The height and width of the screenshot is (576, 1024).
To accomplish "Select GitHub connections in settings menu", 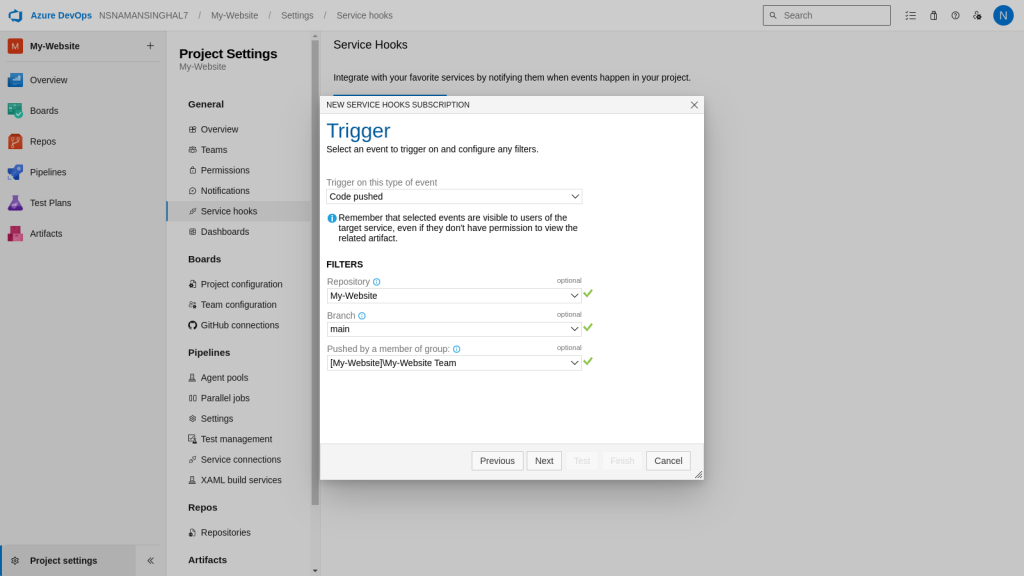I will point(239,325).
